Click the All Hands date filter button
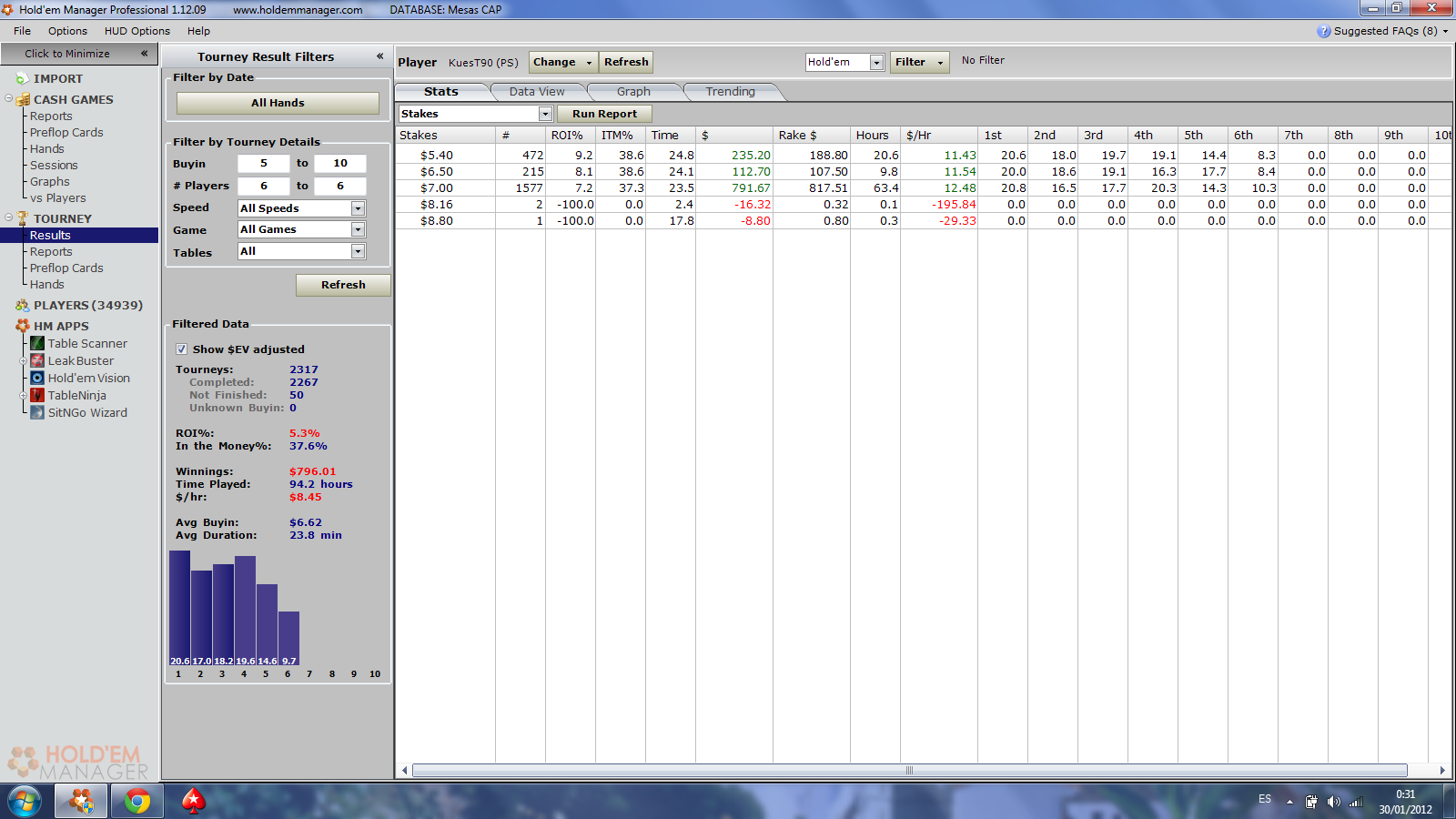This screenshot has height=819, width=1456. point(278,103)
